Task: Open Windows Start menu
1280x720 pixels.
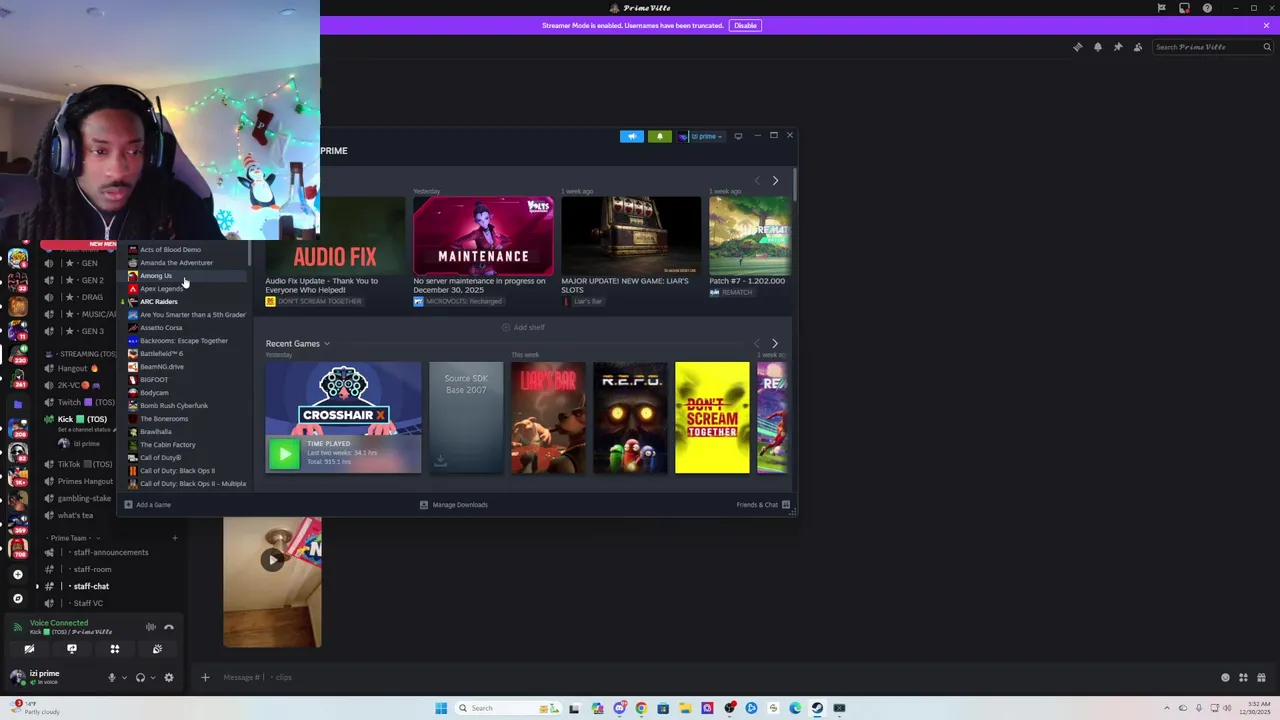Action: pos(441,708)
